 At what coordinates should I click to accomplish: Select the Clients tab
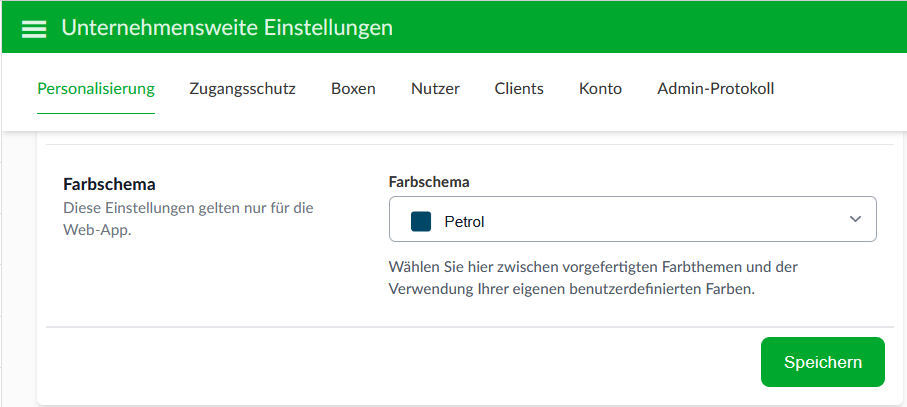pyautogui.click(x=519, y=89)
